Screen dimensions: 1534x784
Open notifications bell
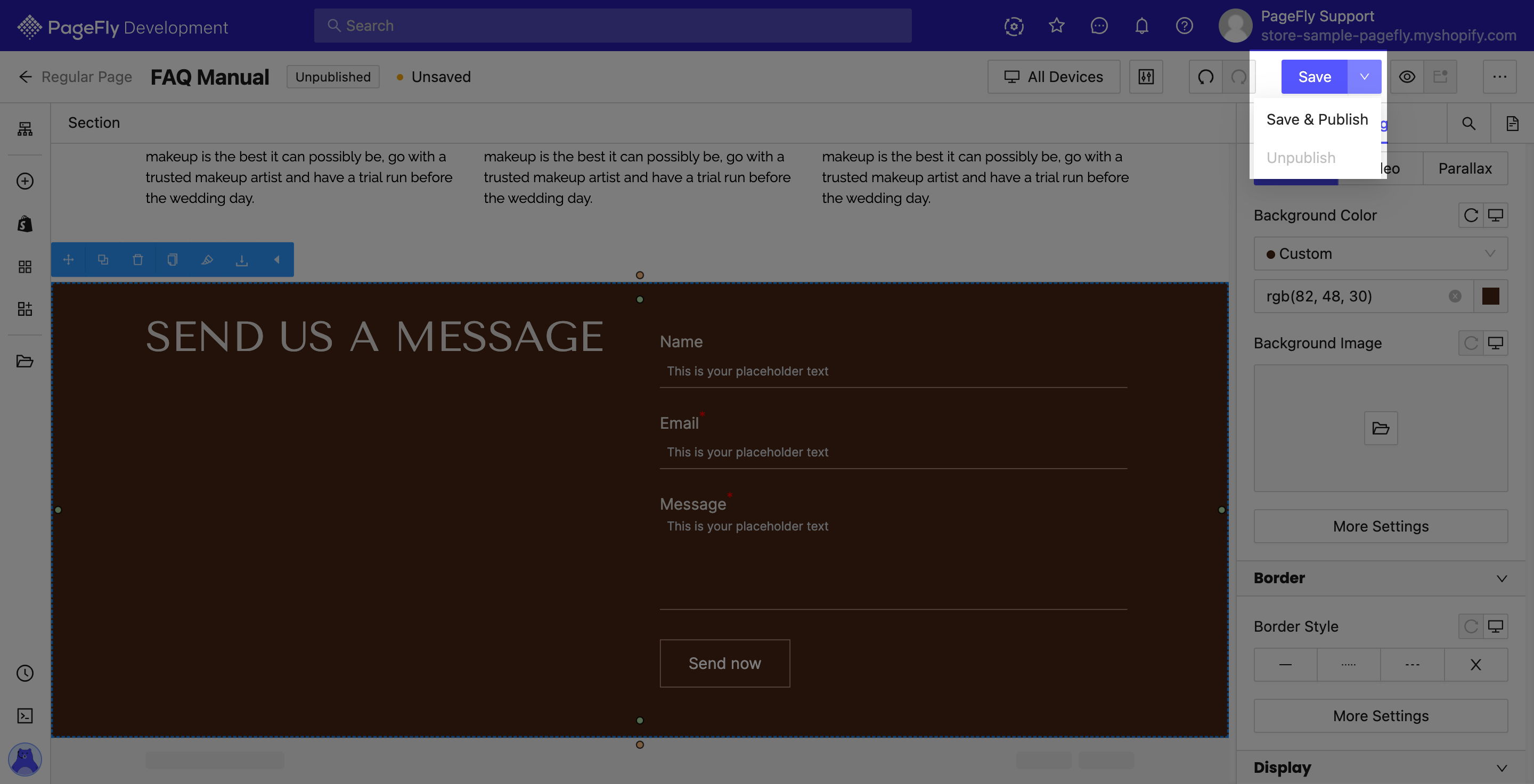coord(1141,26)
